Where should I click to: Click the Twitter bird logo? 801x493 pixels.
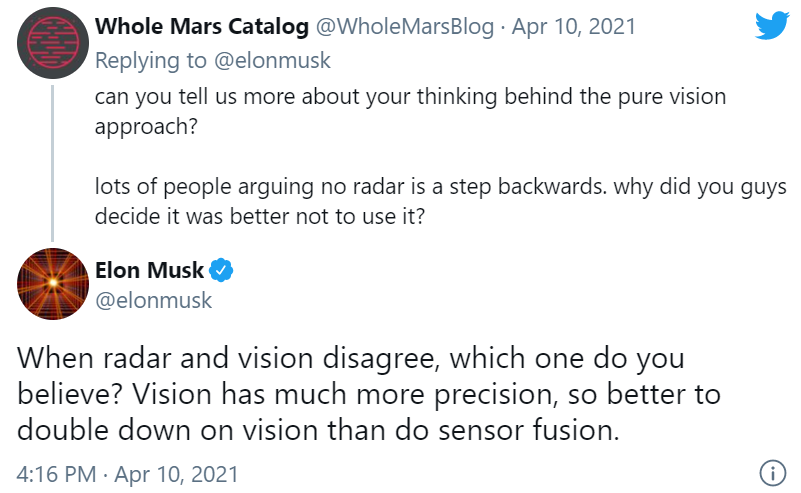coord(772,25)
